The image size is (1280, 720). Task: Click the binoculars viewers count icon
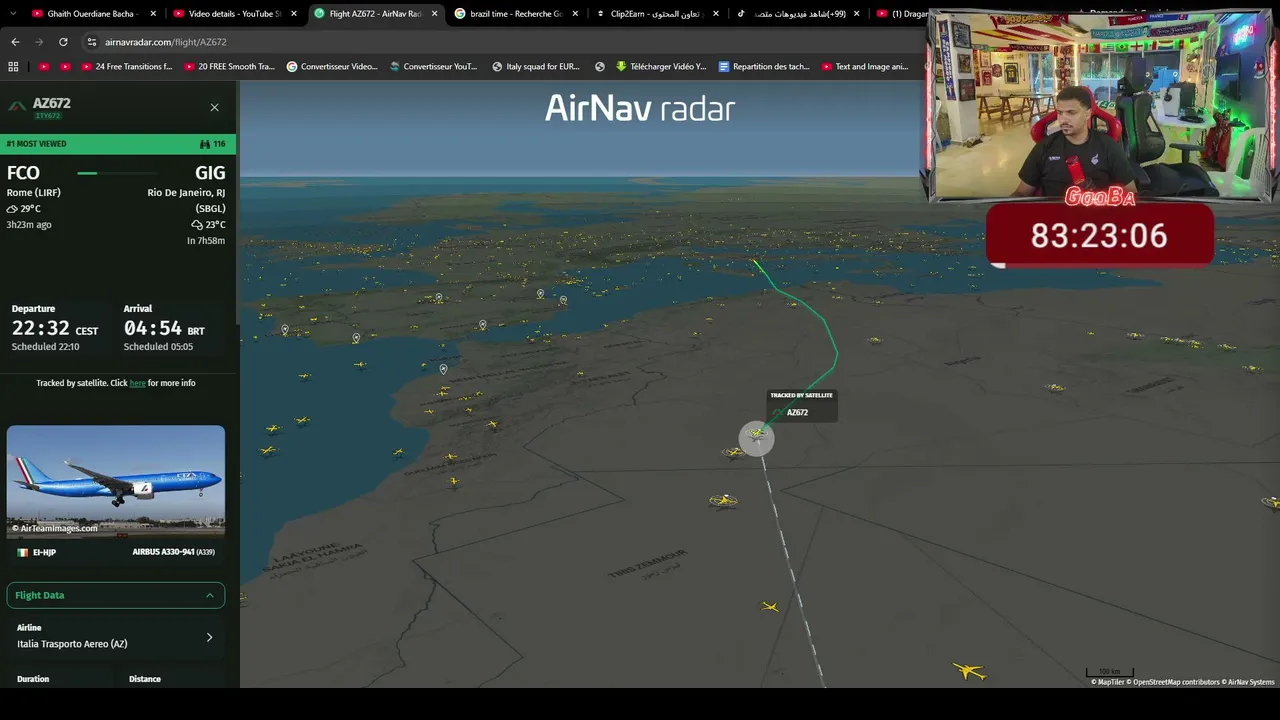205,144
